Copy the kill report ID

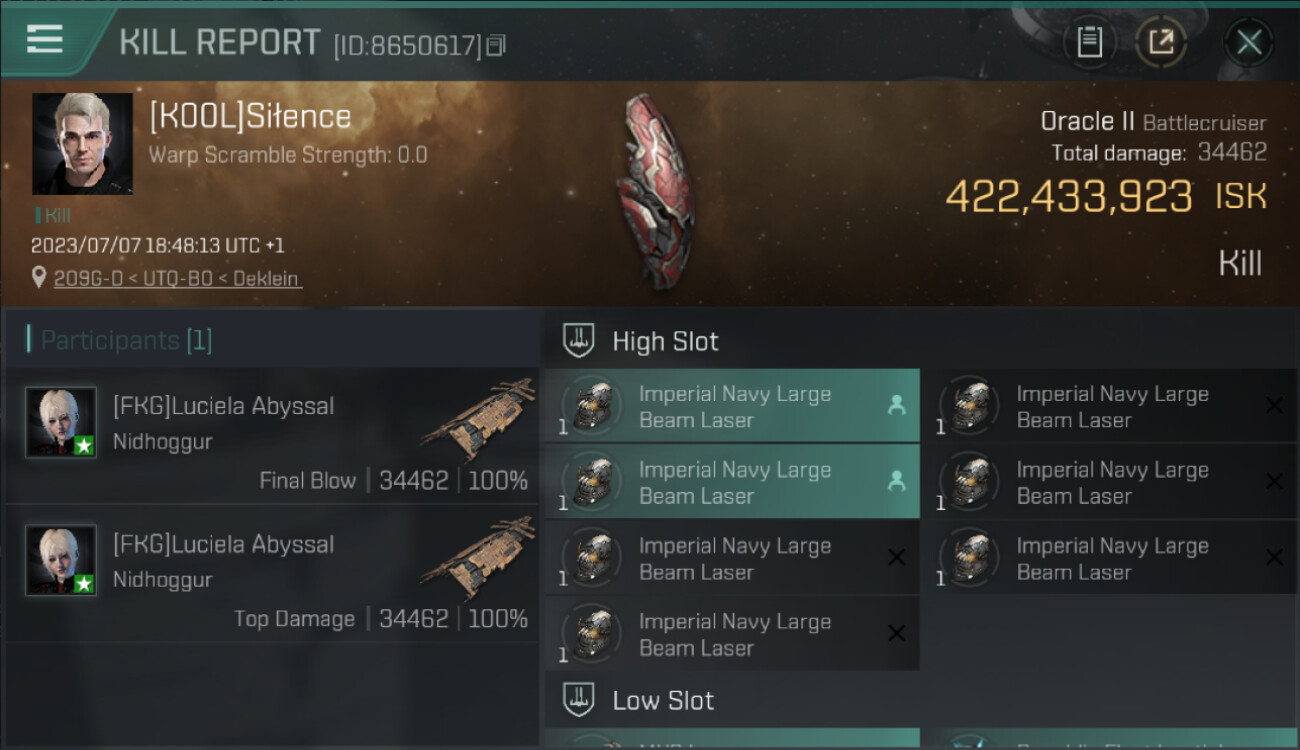click(497, 45)
